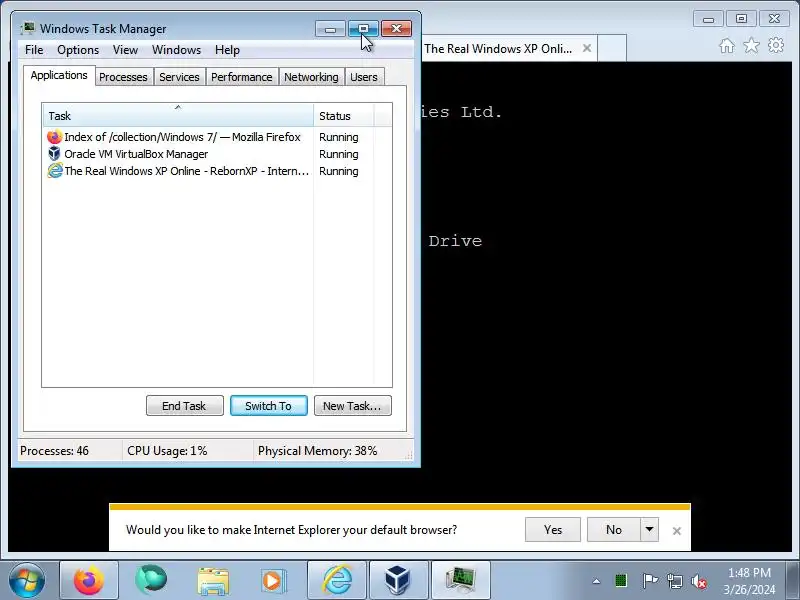Image resolution: width=800 pixels, height=600 pixels.
Task: Click the New Task... button
Action: pyautogui.click(x=353, y=406)
